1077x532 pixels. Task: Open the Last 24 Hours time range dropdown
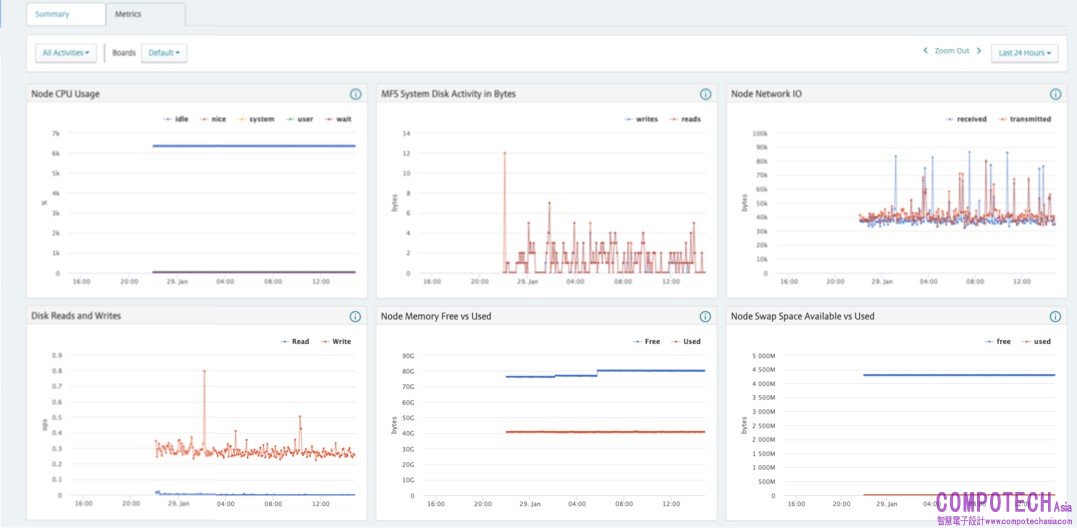[1024, 53]
